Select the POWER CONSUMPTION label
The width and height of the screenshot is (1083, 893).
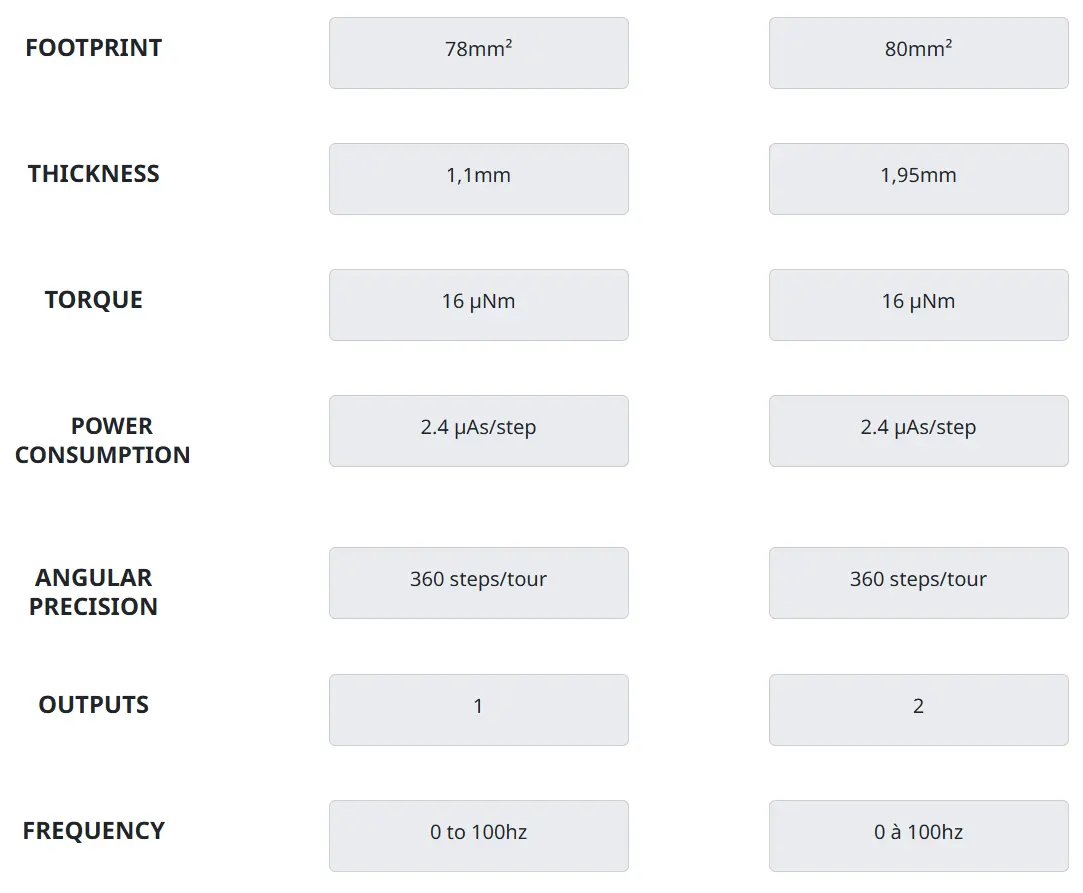[x=102, y=440]
